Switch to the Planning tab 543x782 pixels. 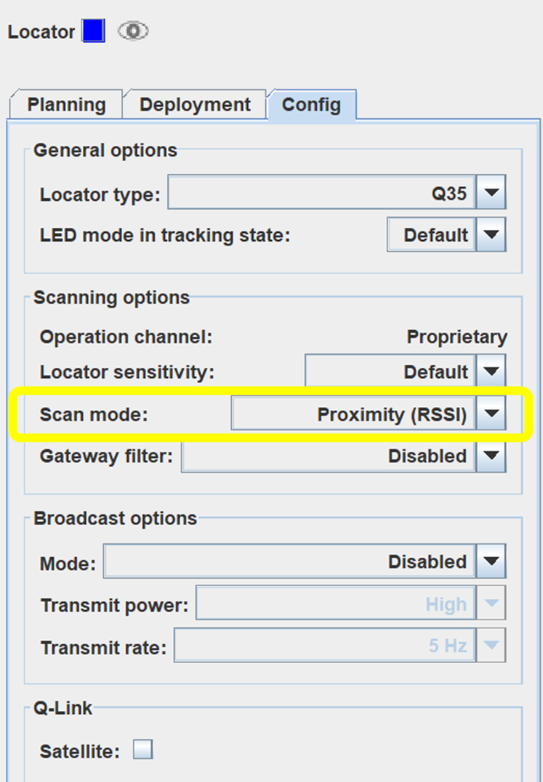coord(66,104)
